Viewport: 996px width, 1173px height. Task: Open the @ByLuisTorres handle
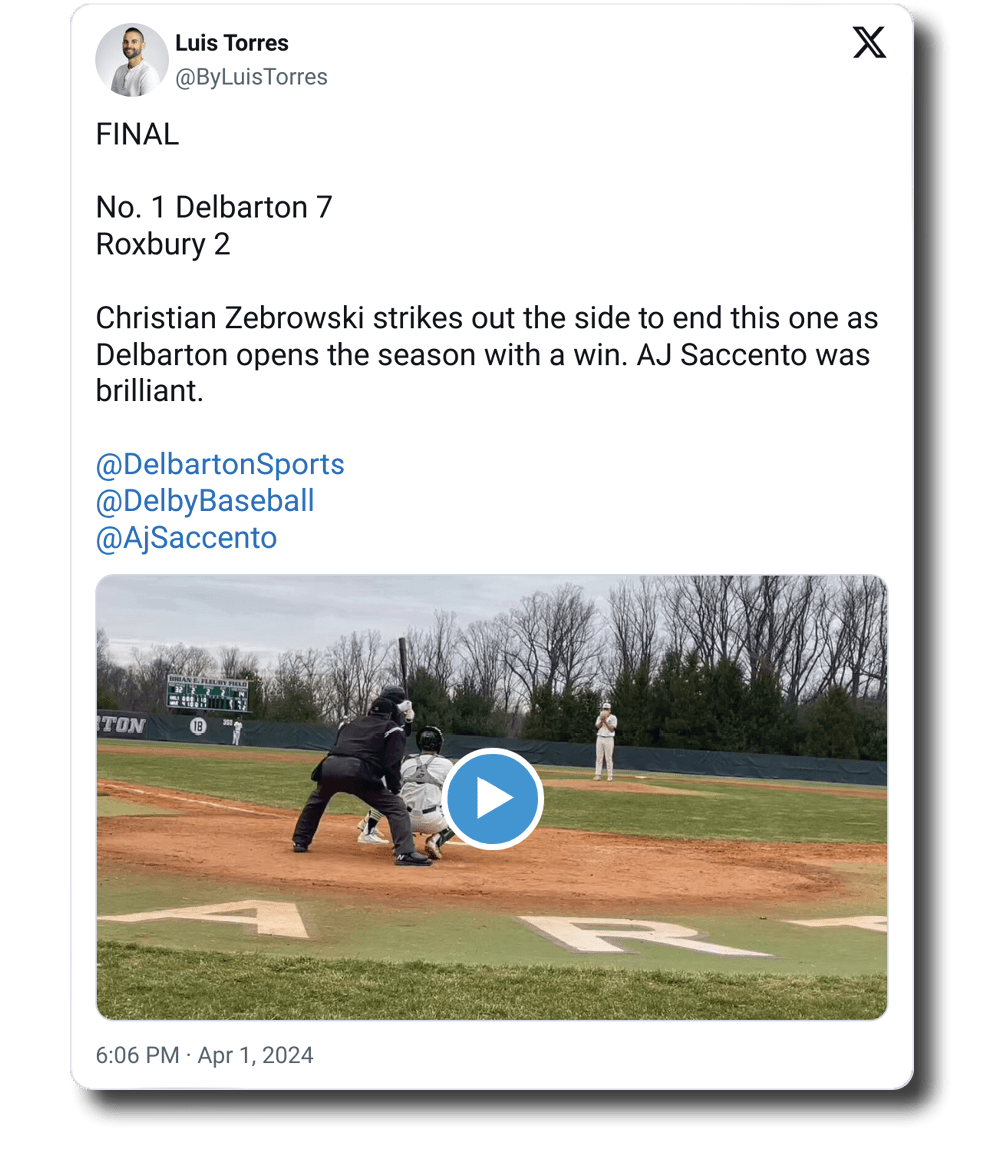click(251, 77)
